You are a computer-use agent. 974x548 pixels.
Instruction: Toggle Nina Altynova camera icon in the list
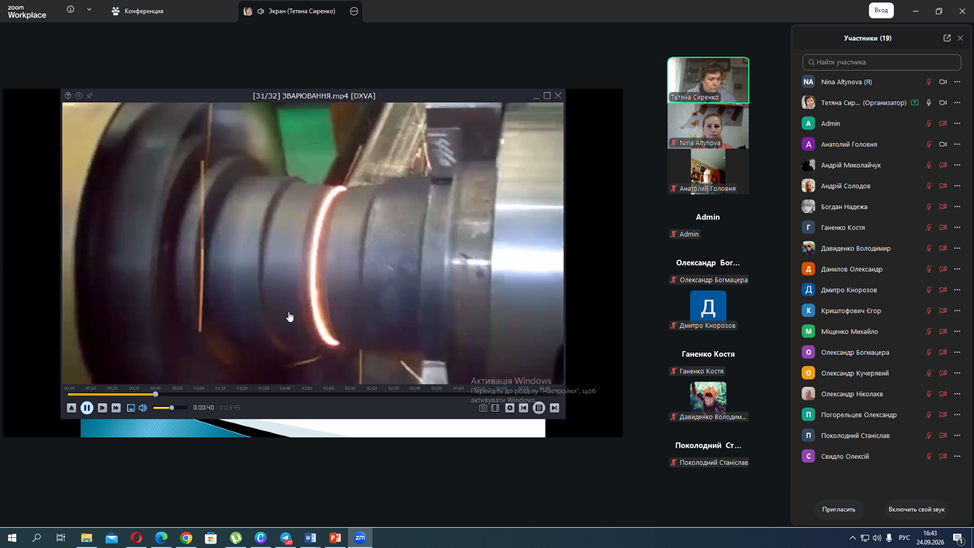(943, 82)
